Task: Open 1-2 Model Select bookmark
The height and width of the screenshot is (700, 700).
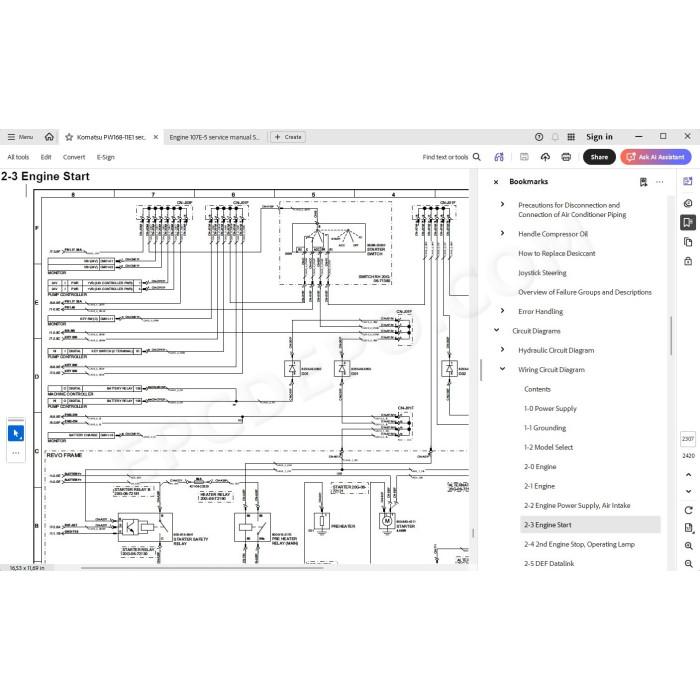Action: click(x=548, y=447)
